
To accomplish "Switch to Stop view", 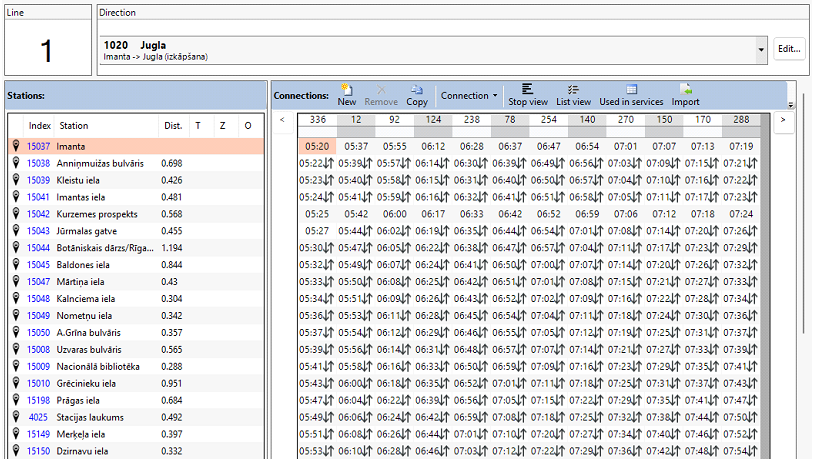I will [527, 95].
